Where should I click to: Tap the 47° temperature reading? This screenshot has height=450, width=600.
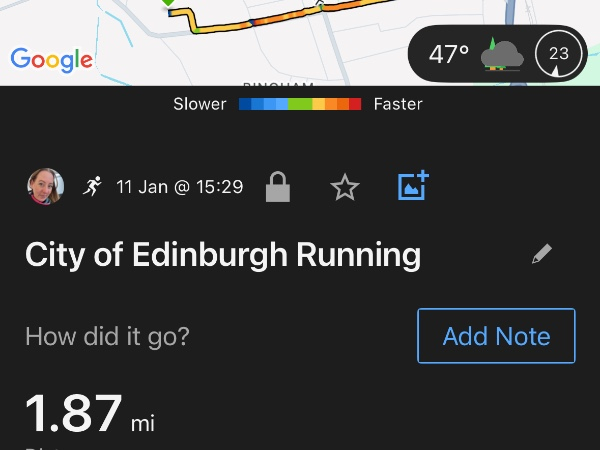(449, 54)
